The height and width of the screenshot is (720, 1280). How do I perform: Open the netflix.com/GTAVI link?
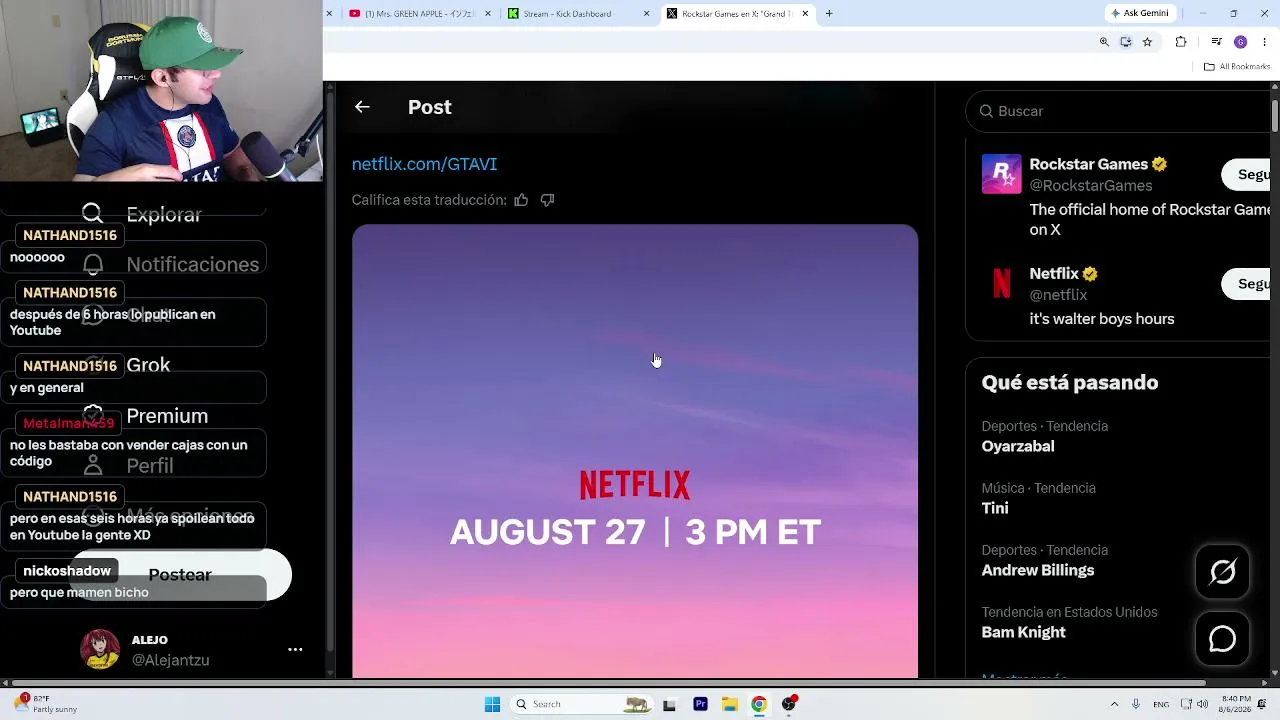tap(424, 164)
